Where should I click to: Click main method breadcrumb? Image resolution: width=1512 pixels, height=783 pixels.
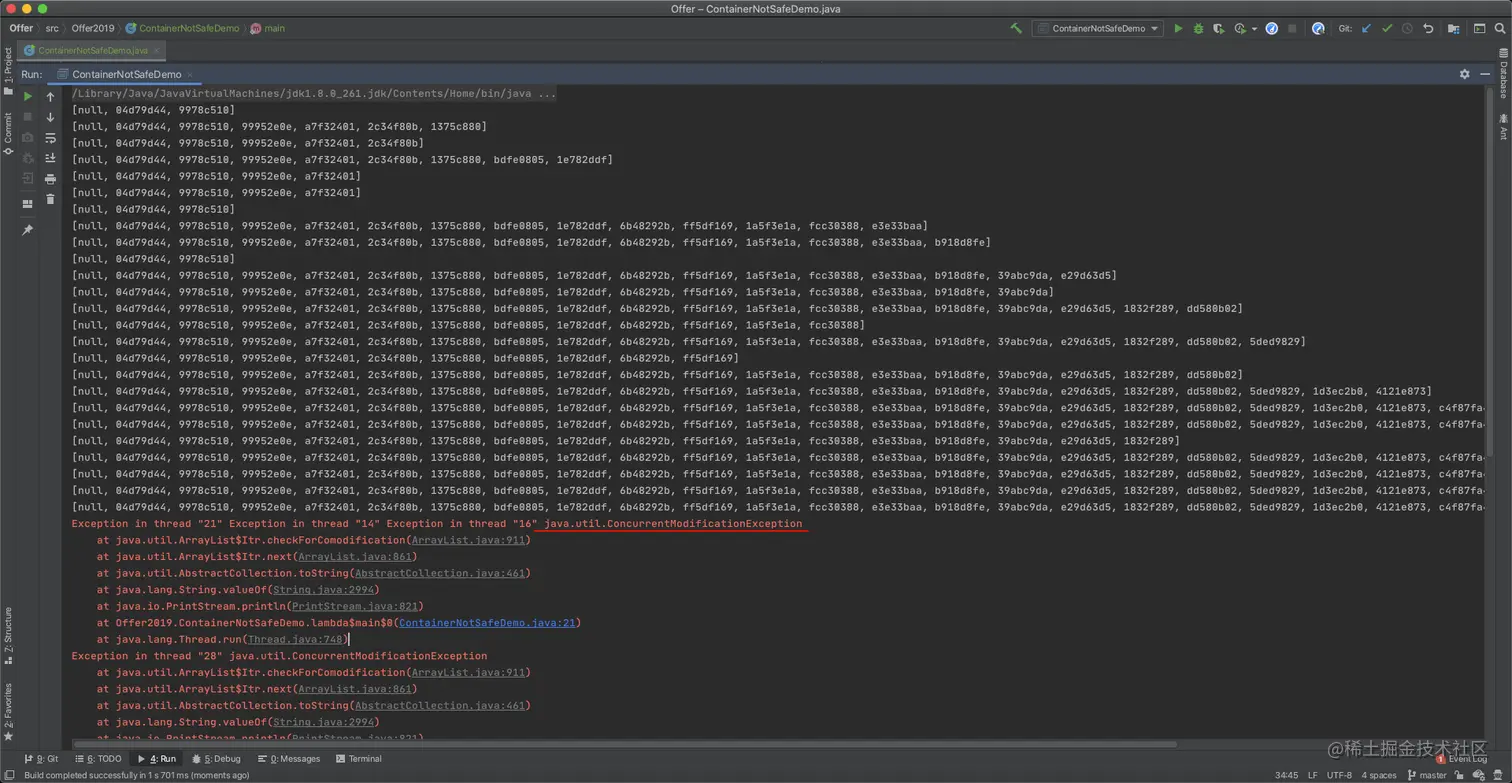268,29
